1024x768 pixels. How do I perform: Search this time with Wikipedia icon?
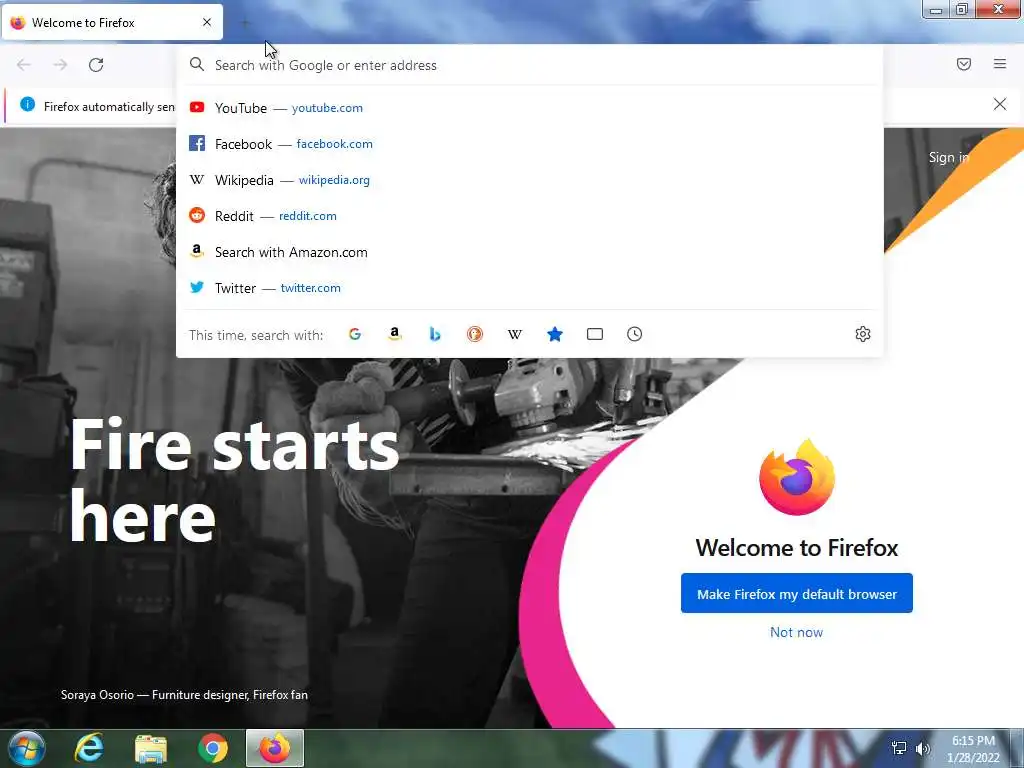click(x=515, y=334)
